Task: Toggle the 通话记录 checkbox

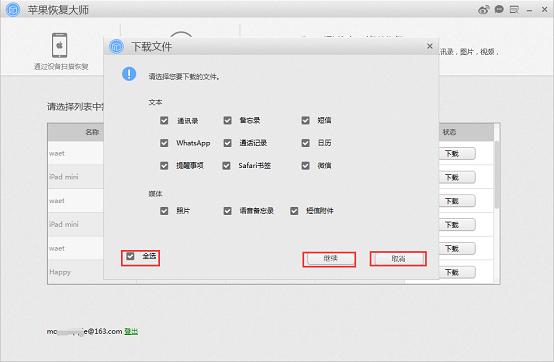Action: tap(228, 143)
